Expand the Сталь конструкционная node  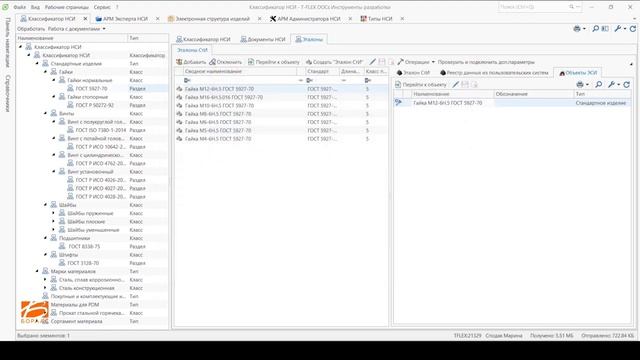coord(45,288)
